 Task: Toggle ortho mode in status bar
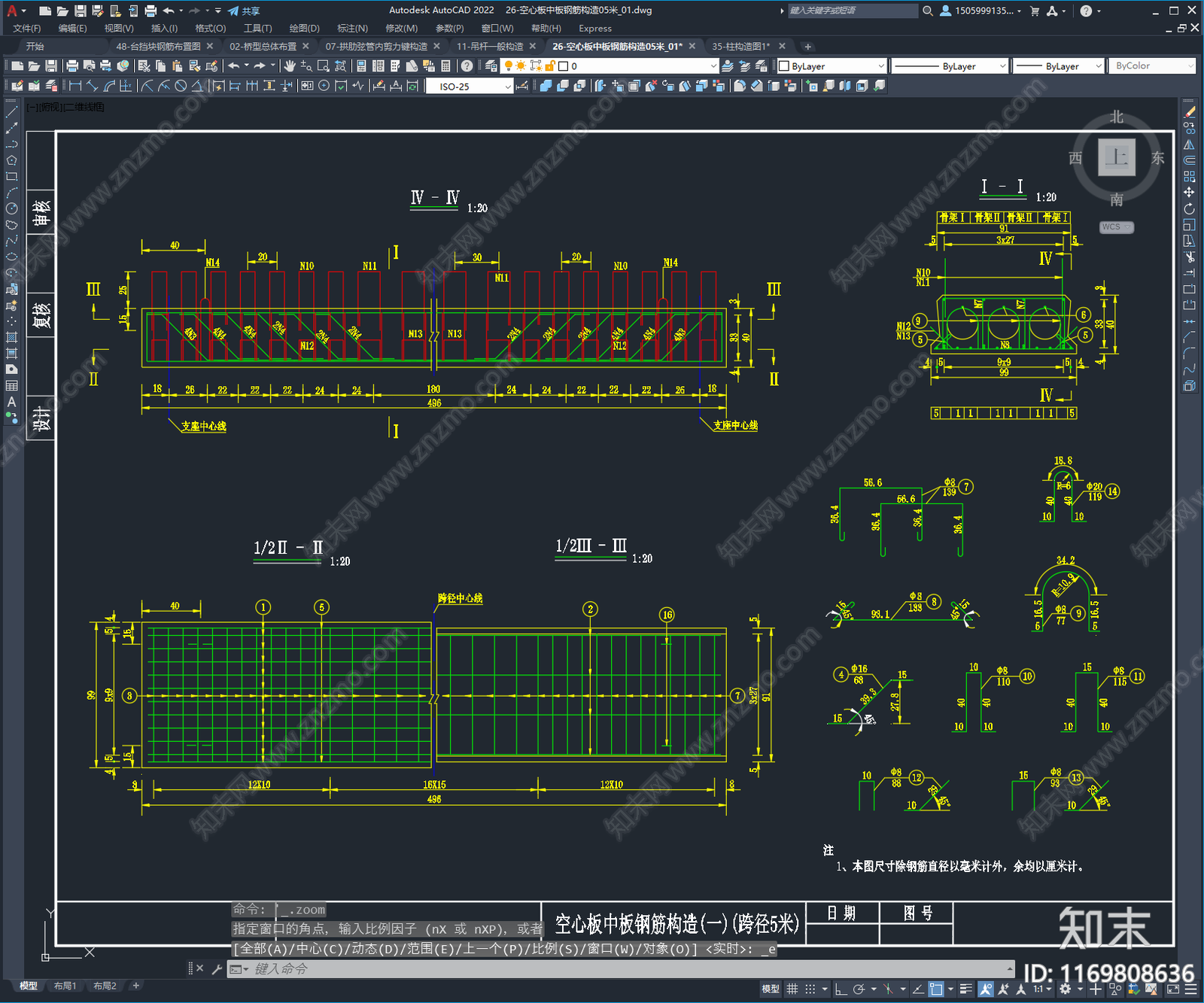[841, 989]
